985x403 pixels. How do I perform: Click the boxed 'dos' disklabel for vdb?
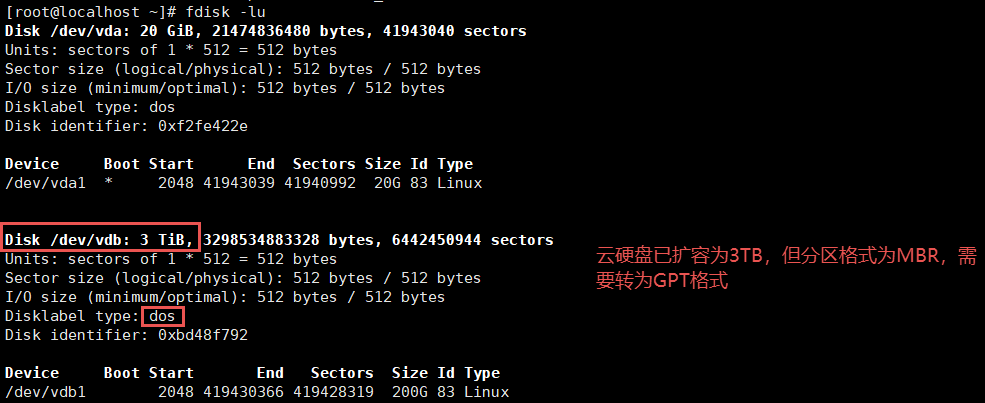tap(162, 316)
